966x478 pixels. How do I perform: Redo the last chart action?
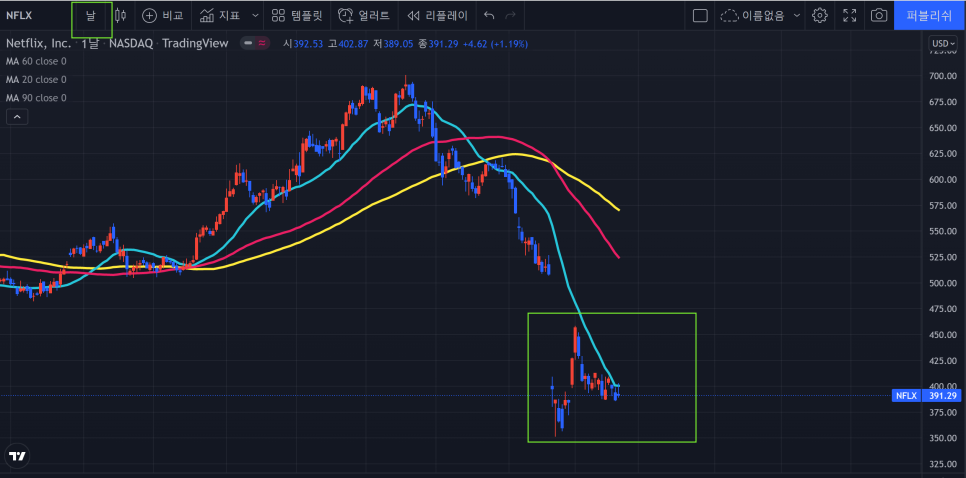click(x=510, y=16)
